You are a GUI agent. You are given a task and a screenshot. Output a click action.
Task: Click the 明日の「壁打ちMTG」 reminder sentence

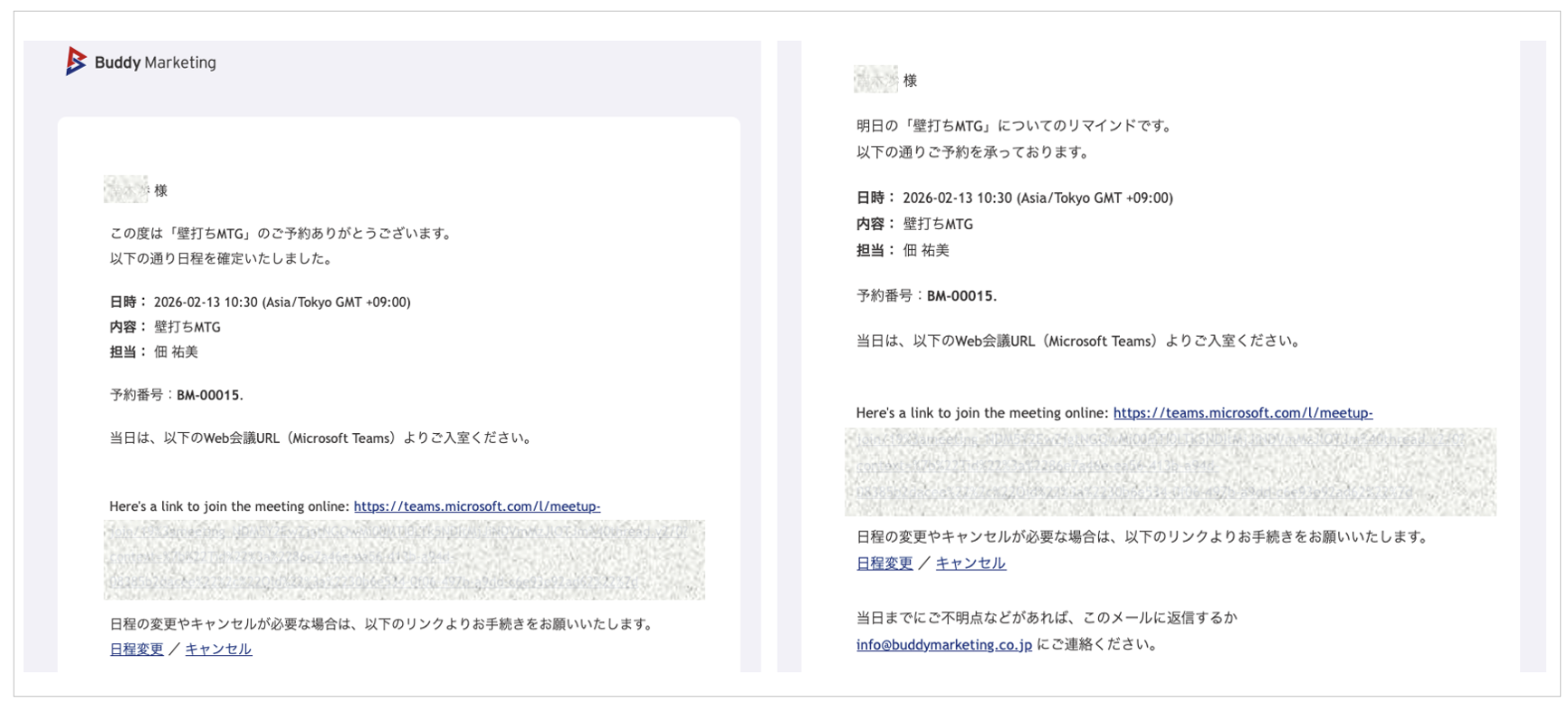tap(1014, 126)
